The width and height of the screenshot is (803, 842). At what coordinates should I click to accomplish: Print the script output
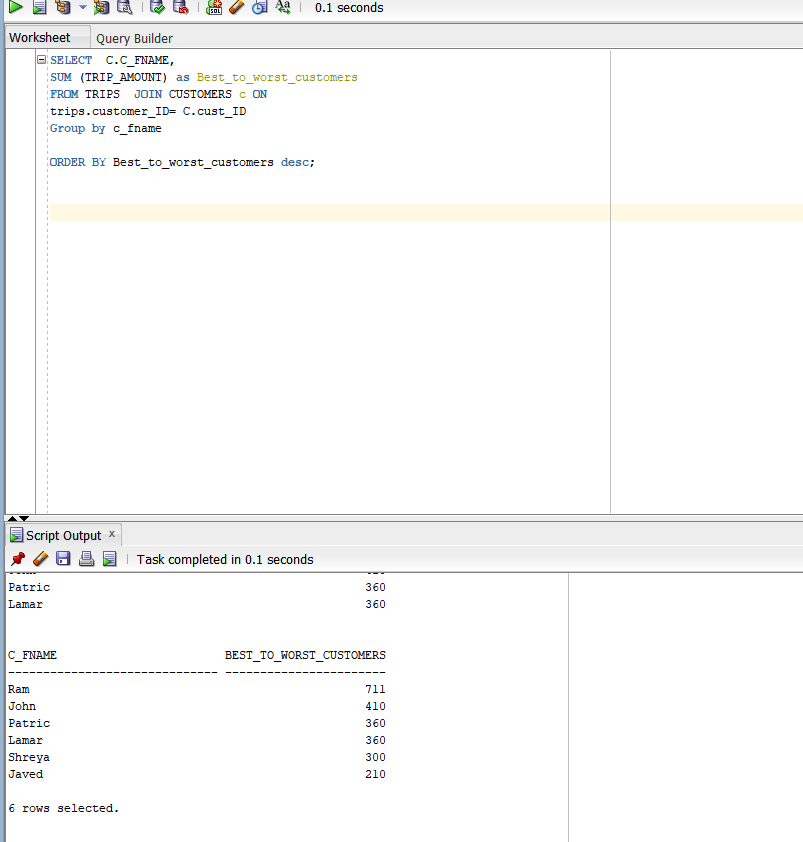(x=87, y=558)
